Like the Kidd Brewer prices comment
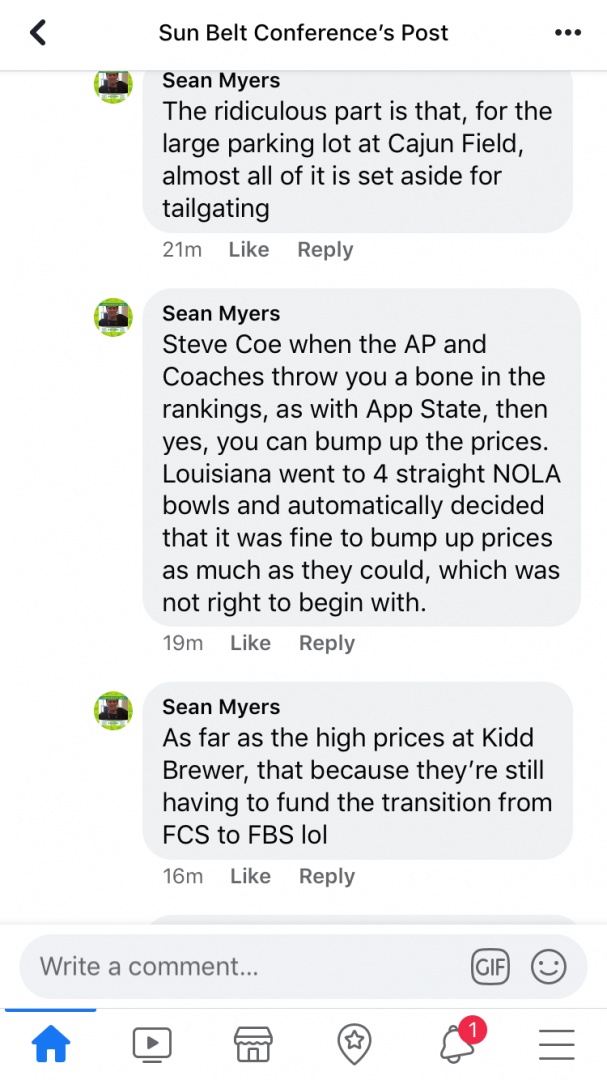 250,876
